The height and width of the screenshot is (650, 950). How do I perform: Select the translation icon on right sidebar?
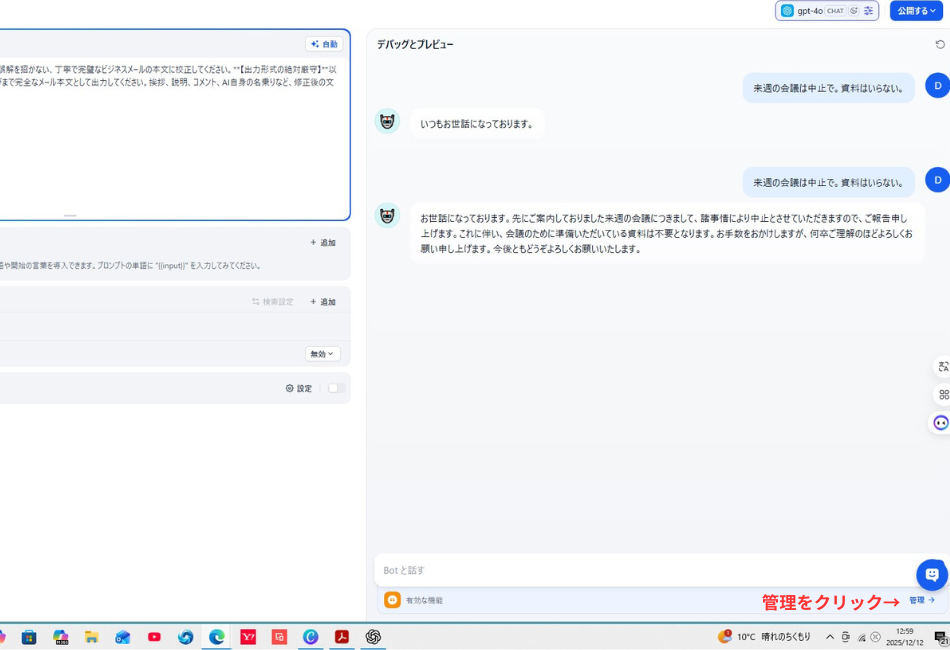943,366
